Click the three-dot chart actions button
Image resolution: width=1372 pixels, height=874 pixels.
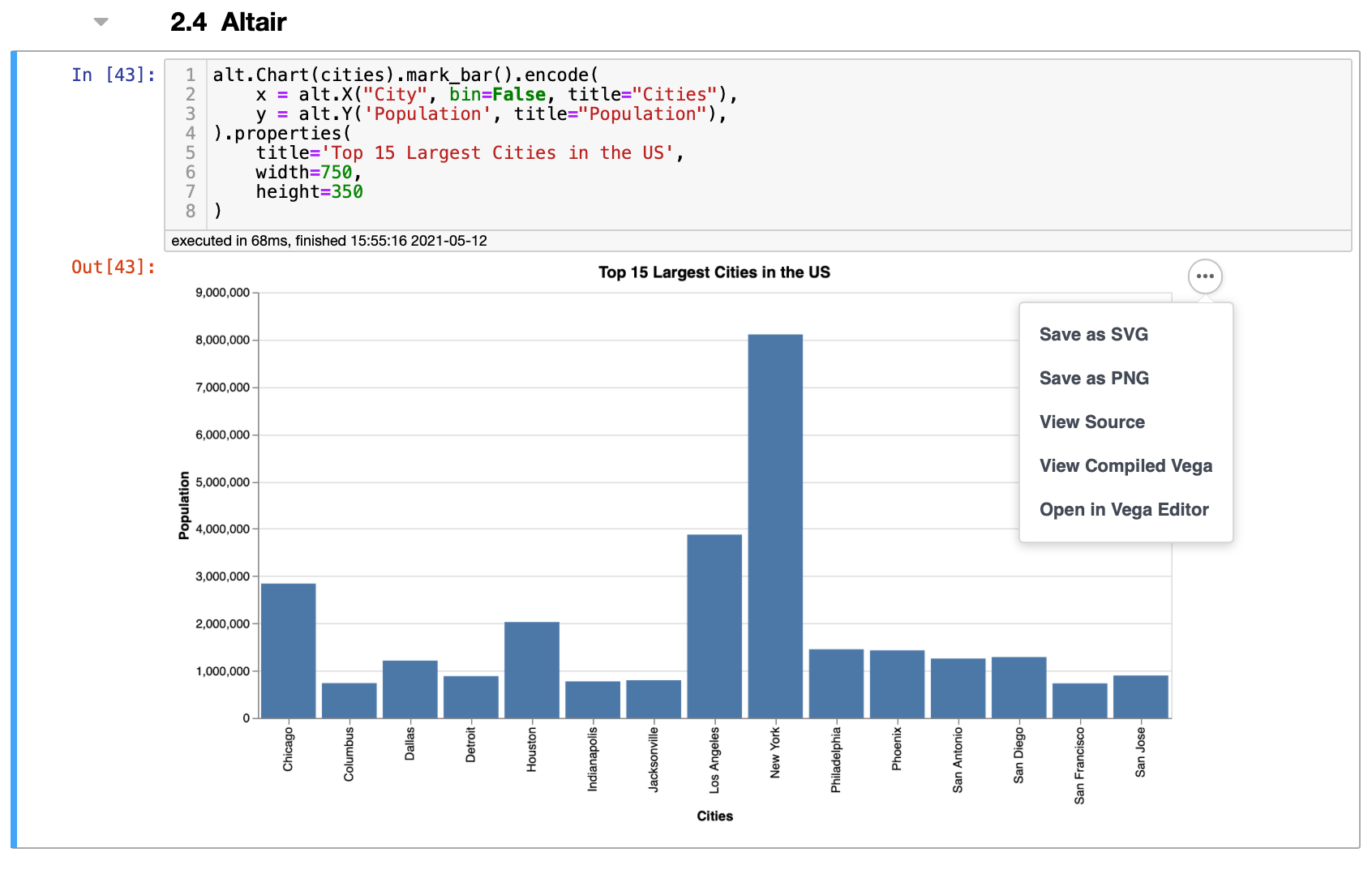[1205, 276]
